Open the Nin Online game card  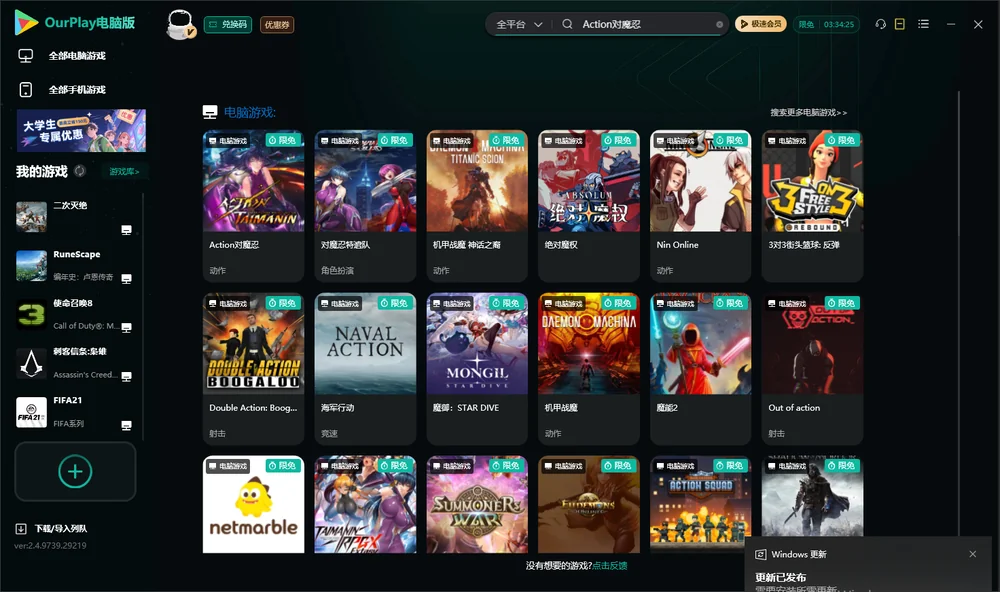(x=700, y=205)
